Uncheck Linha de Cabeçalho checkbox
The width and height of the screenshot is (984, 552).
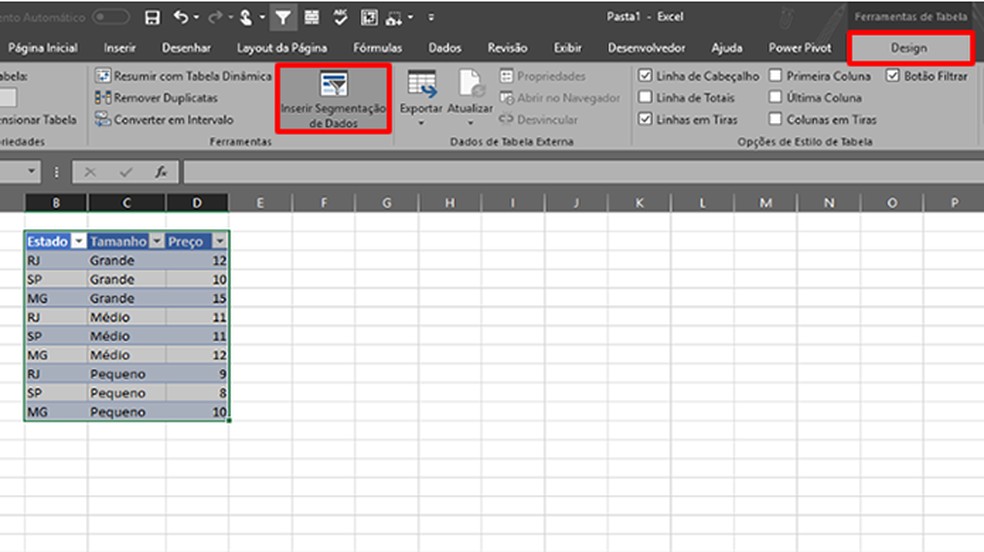645,76
